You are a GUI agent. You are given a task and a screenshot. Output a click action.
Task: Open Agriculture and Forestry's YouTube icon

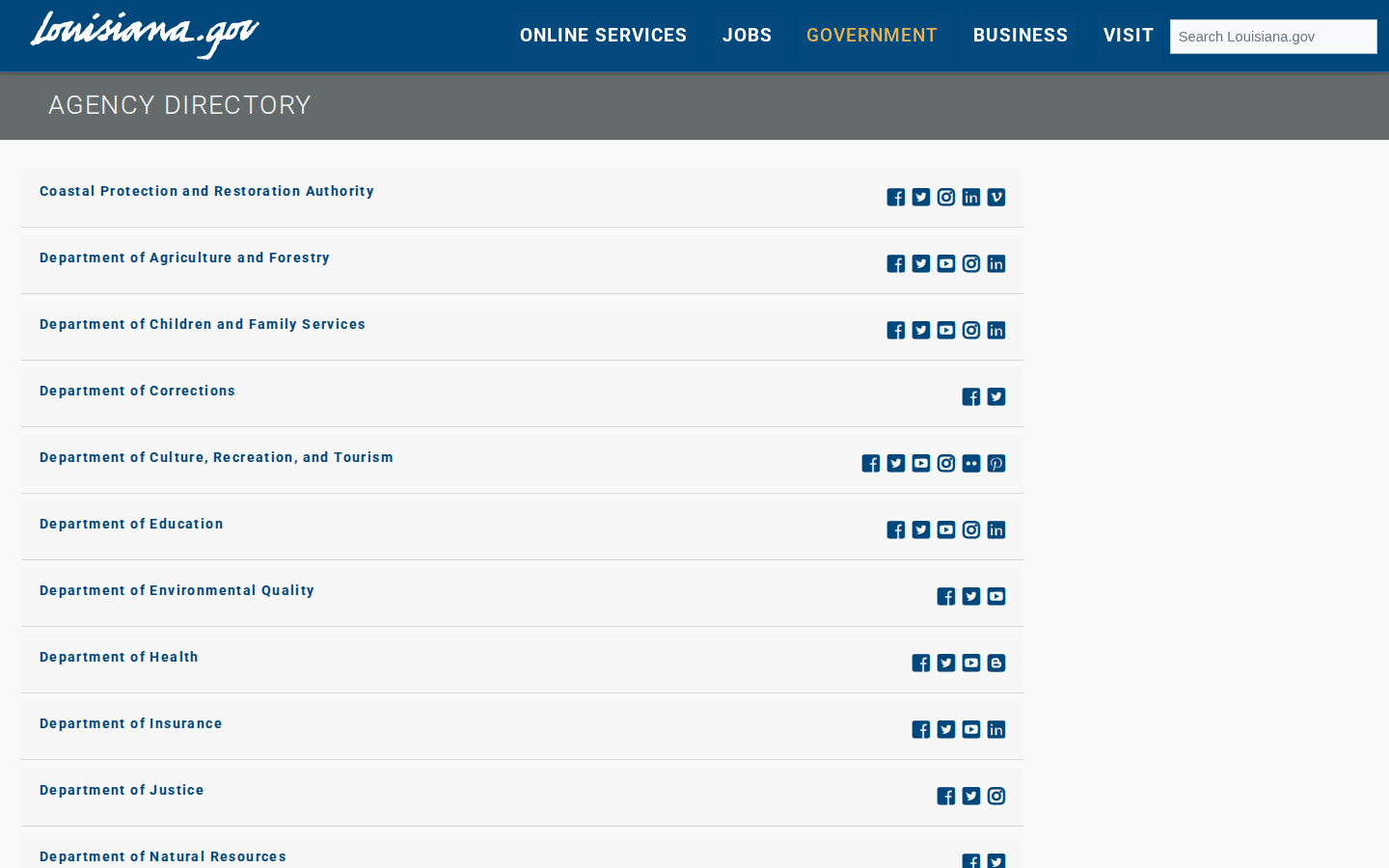click(946, 264)
